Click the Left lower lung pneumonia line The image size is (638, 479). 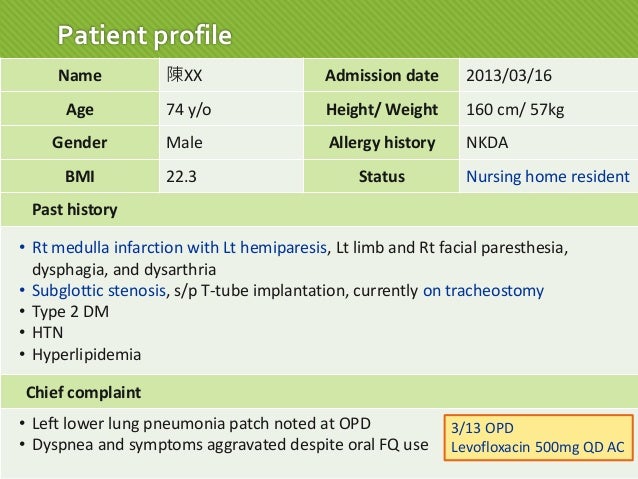click(x=201, y=424)
